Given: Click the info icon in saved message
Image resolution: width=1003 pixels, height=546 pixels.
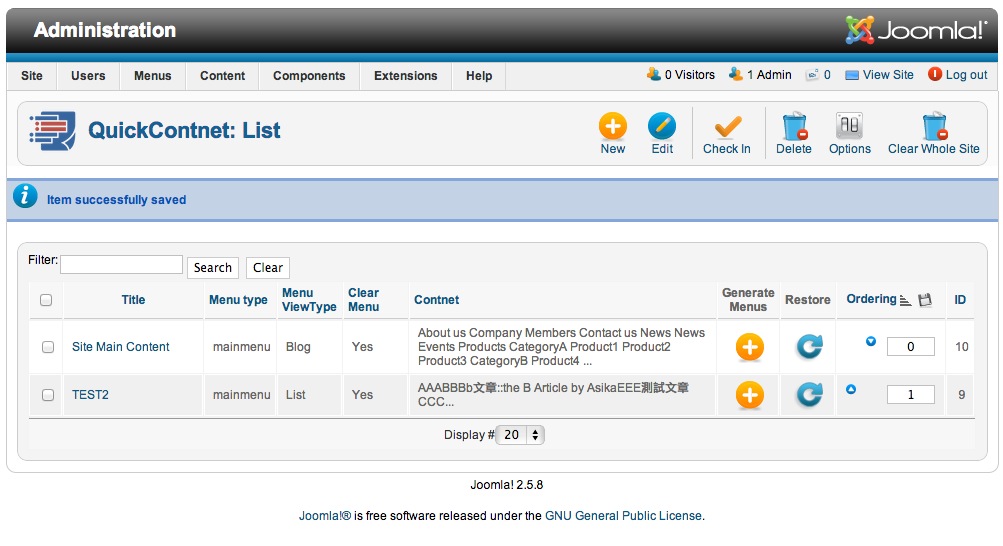Looking at the screenshot, I should (x=25, y=196).
